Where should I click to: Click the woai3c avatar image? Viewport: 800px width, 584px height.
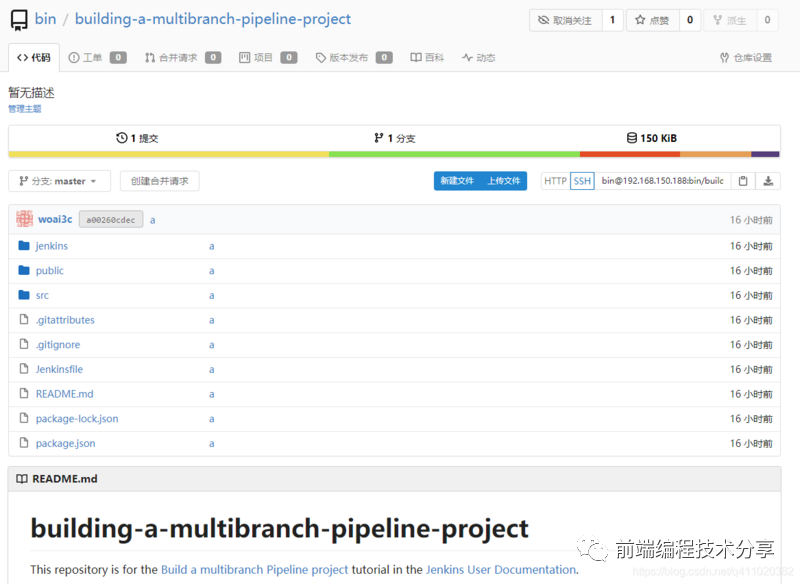pyautogui.click(x=24, y=219)
